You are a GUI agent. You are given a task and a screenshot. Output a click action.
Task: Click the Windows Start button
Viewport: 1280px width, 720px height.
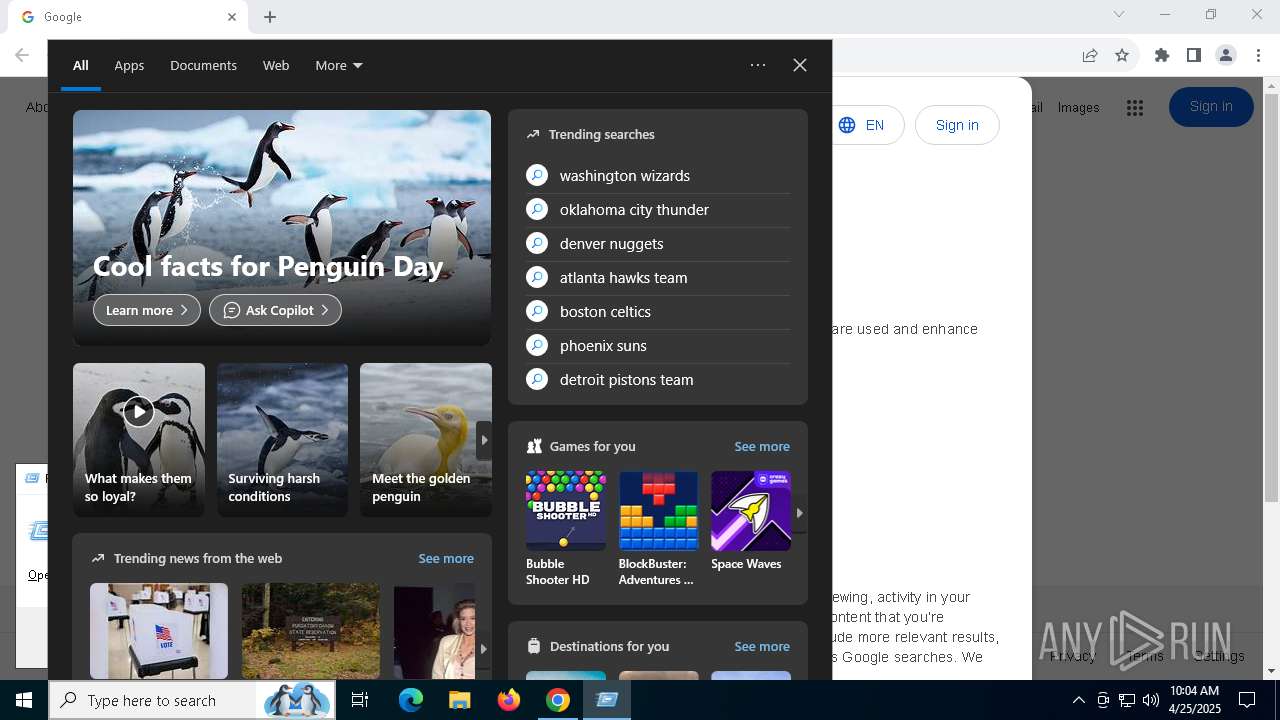[24, 700]
